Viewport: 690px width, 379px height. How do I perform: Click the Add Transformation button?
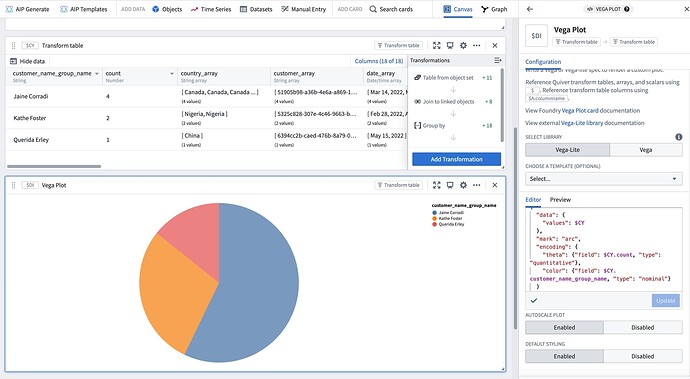pyautogui.click(x=456, y=159)
